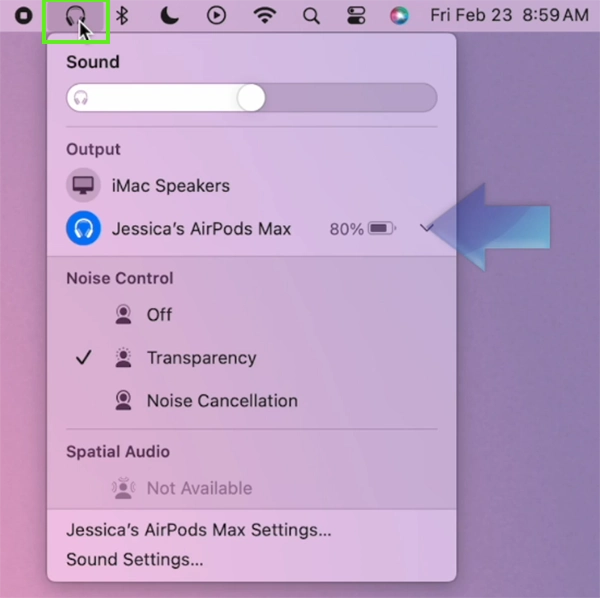
Task: Select Jessica's AirPods Max output
Action: (x=252, y=228)
